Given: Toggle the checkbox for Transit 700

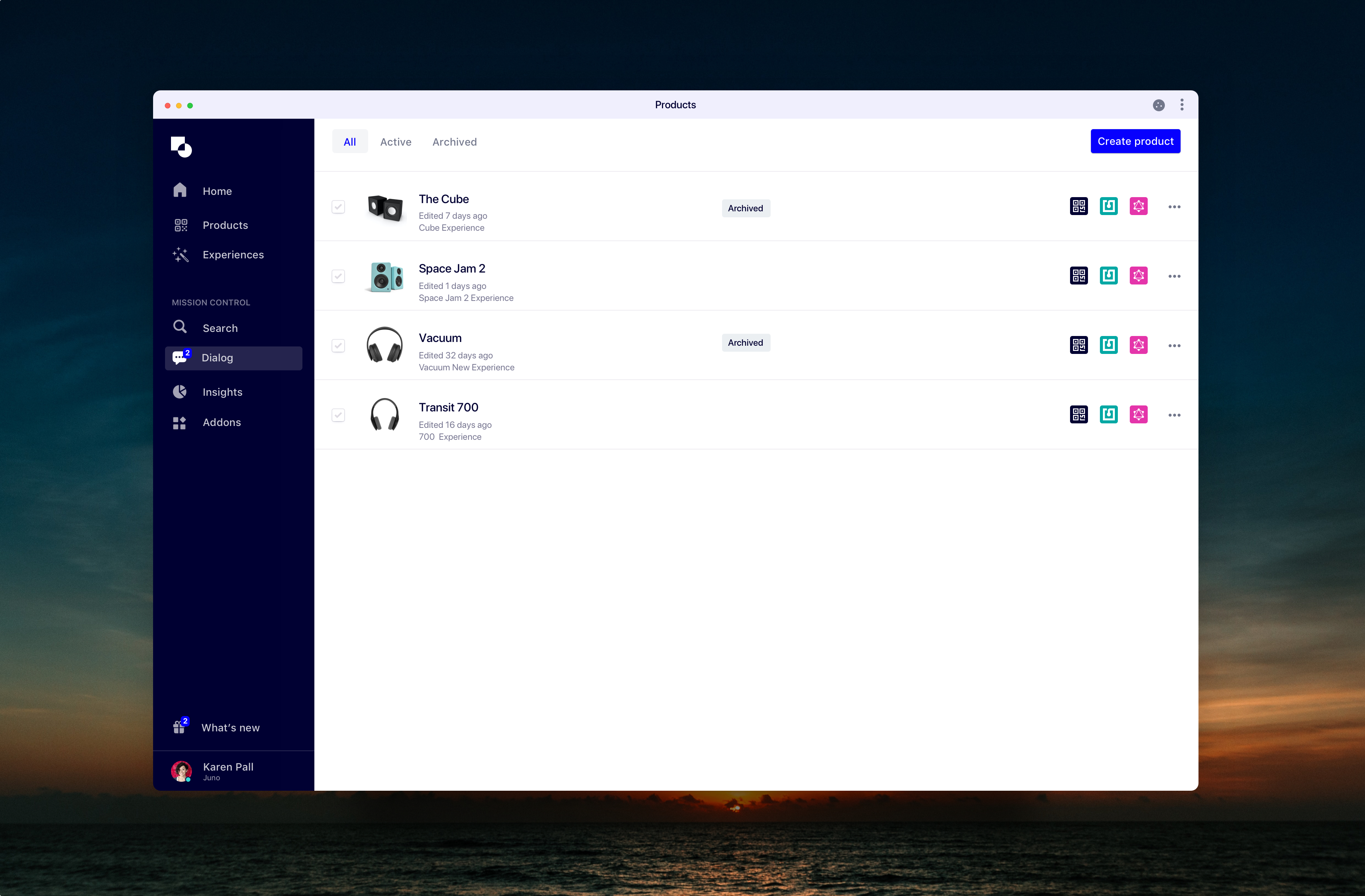Looking at the screenshot, I should point(338,414).
